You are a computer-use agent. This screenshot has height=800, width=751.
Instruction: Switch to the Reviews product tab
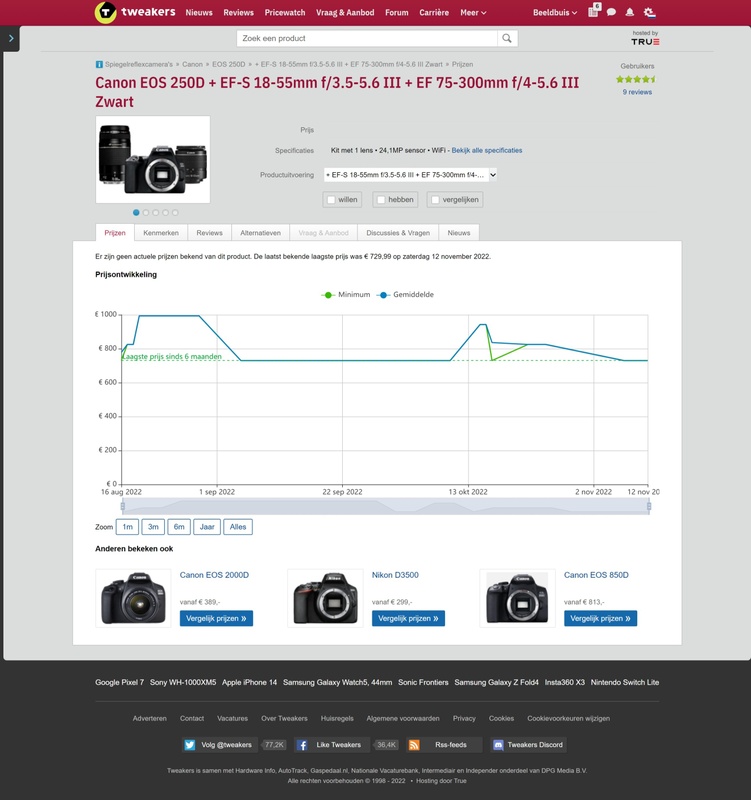tap(210, 233)
